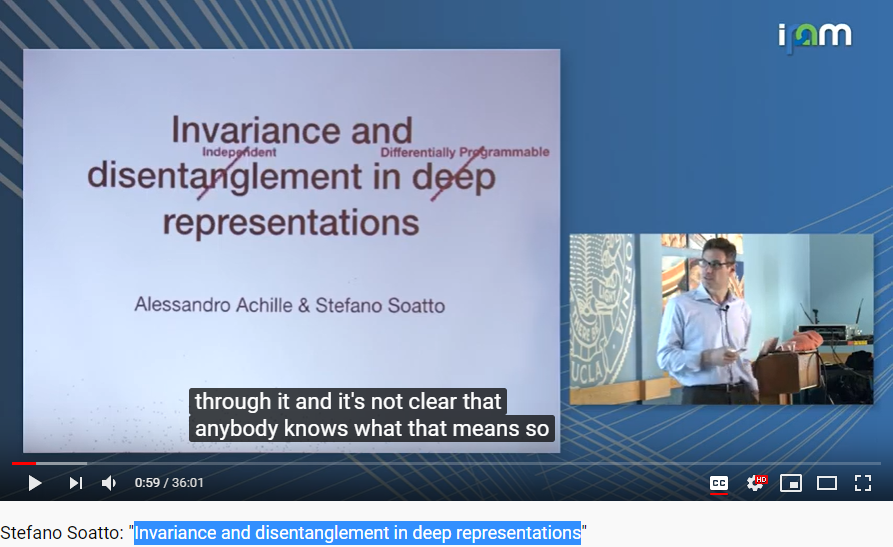Click the 'Stefano Soatto:' title prefix
This screenshot has width=893, height=547.
click(x=62, y=533)
